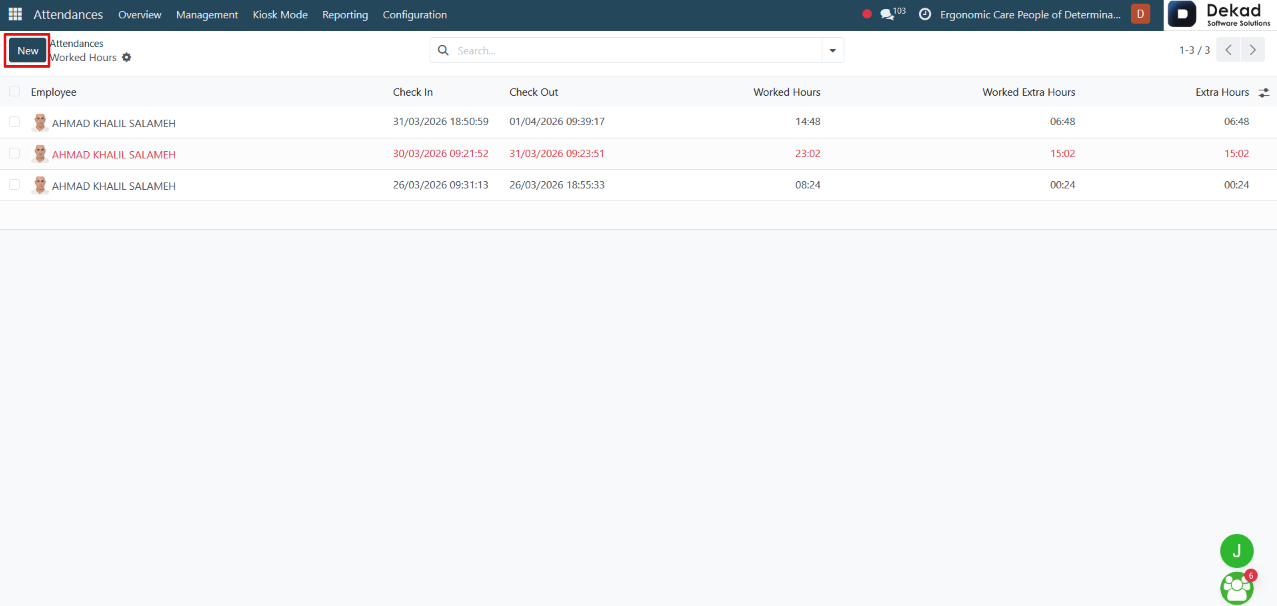The width and height of the screenshot is (1277, 606).
Task: Select checkbox for 31/03/2026 18:50:59 row
Action: click(x=14, y=122)
